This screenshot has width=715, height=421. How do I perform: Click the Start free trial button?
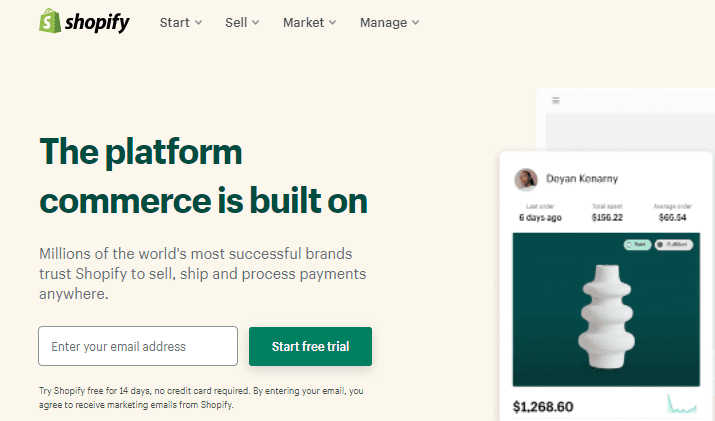click(x=311, y=346)
